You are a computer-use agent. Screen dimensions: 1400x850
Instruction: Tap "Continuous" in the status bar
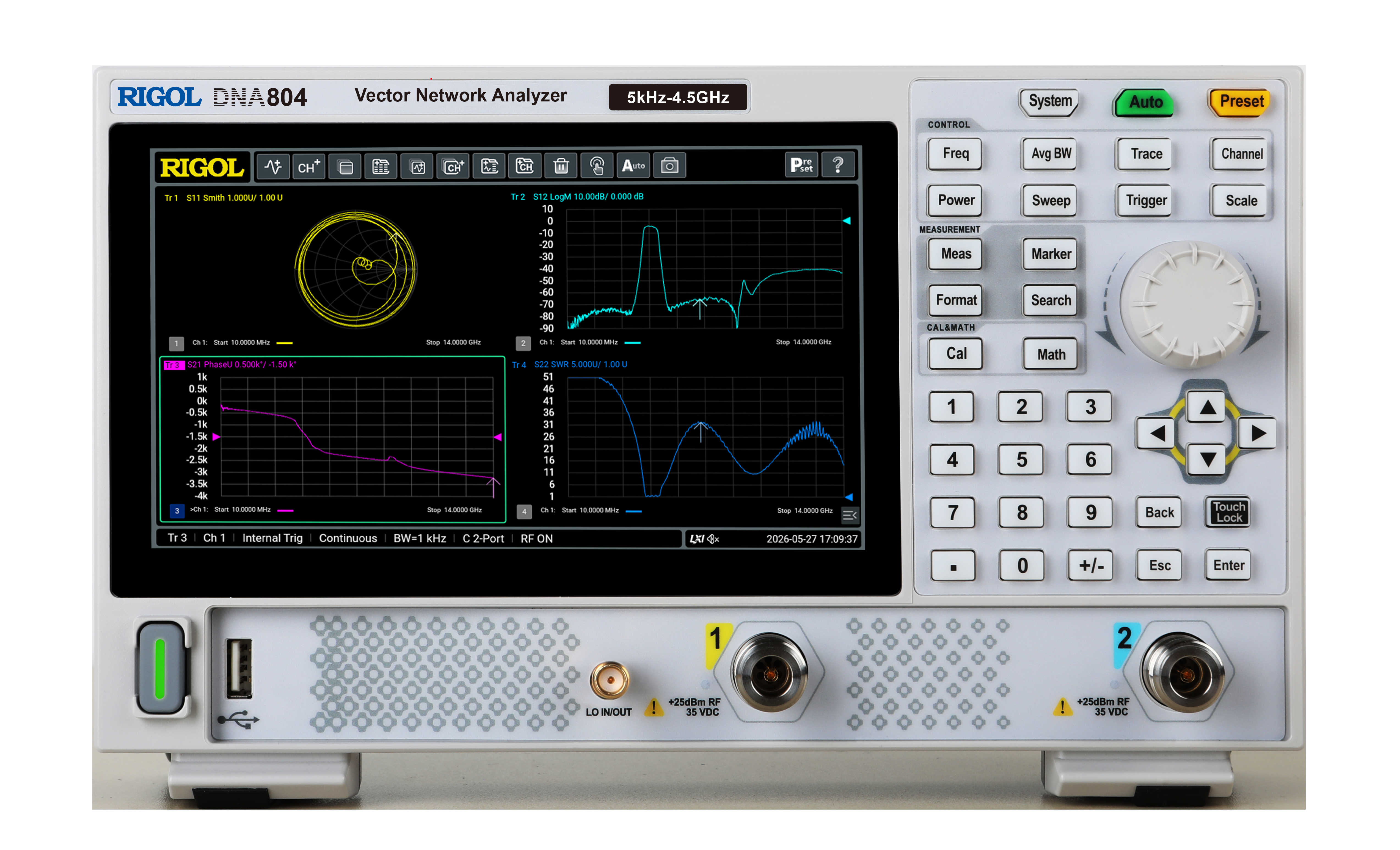(x=348, y=538)
